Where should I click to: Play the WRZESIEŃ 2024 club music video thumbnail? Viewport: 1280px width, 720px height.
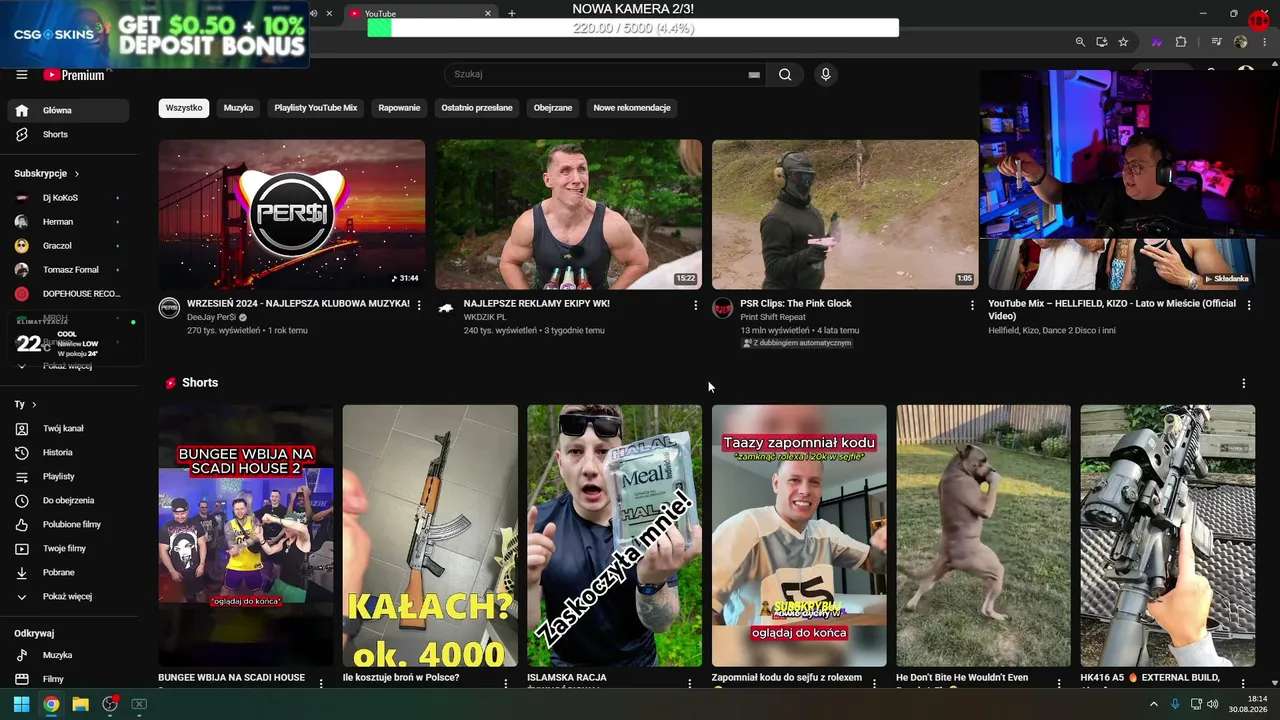(292, 214)
